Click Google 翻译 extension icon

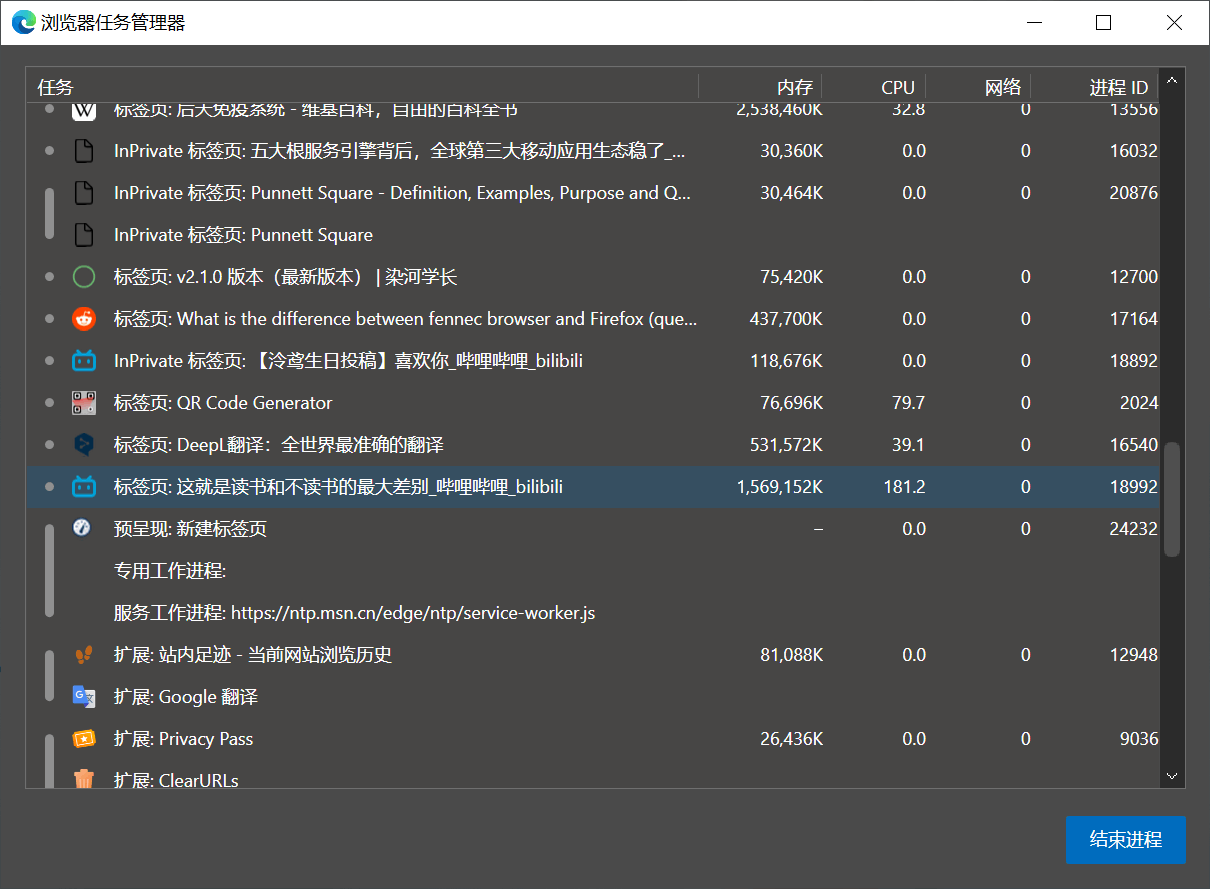tap(84, 697)
